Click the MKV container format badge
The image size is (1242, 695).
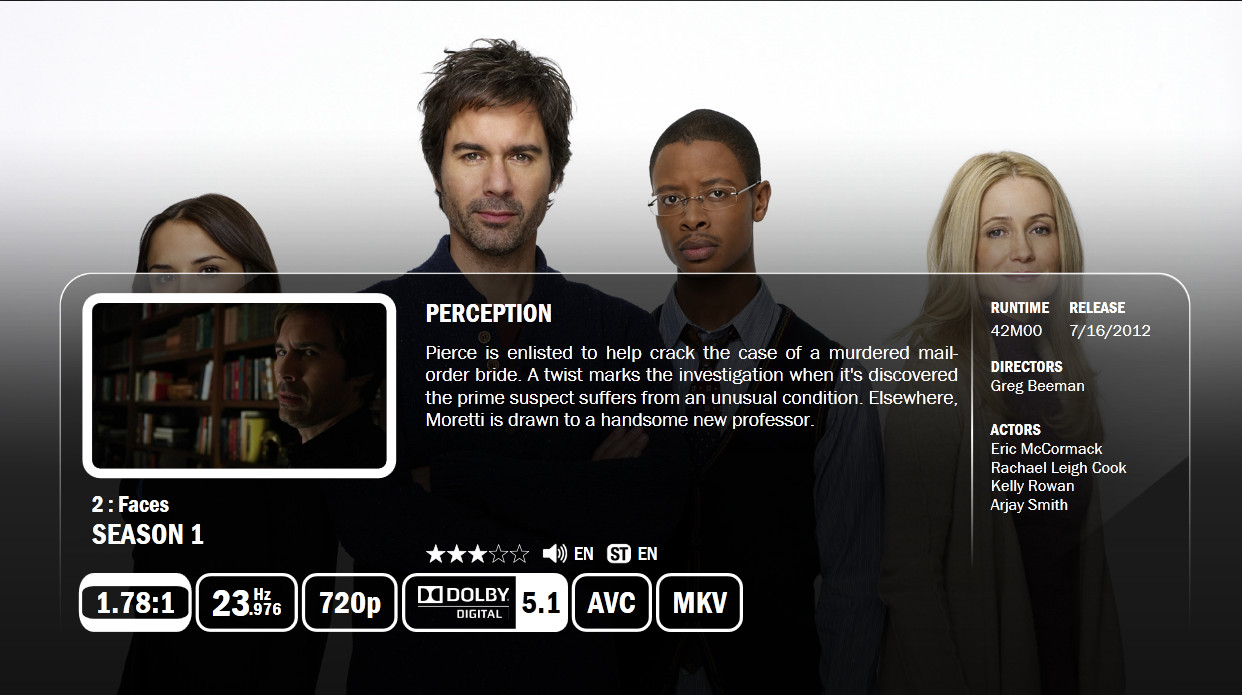pos(699,603)
